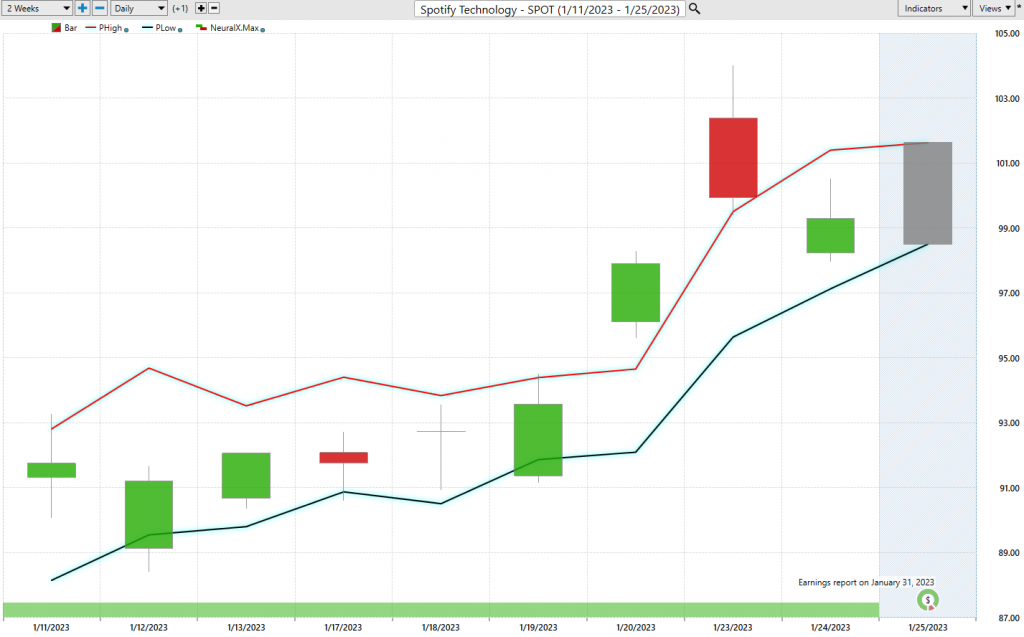
Task: Click the NeuralX.Max green-red legend icon
Action: [x=201, y=28]
